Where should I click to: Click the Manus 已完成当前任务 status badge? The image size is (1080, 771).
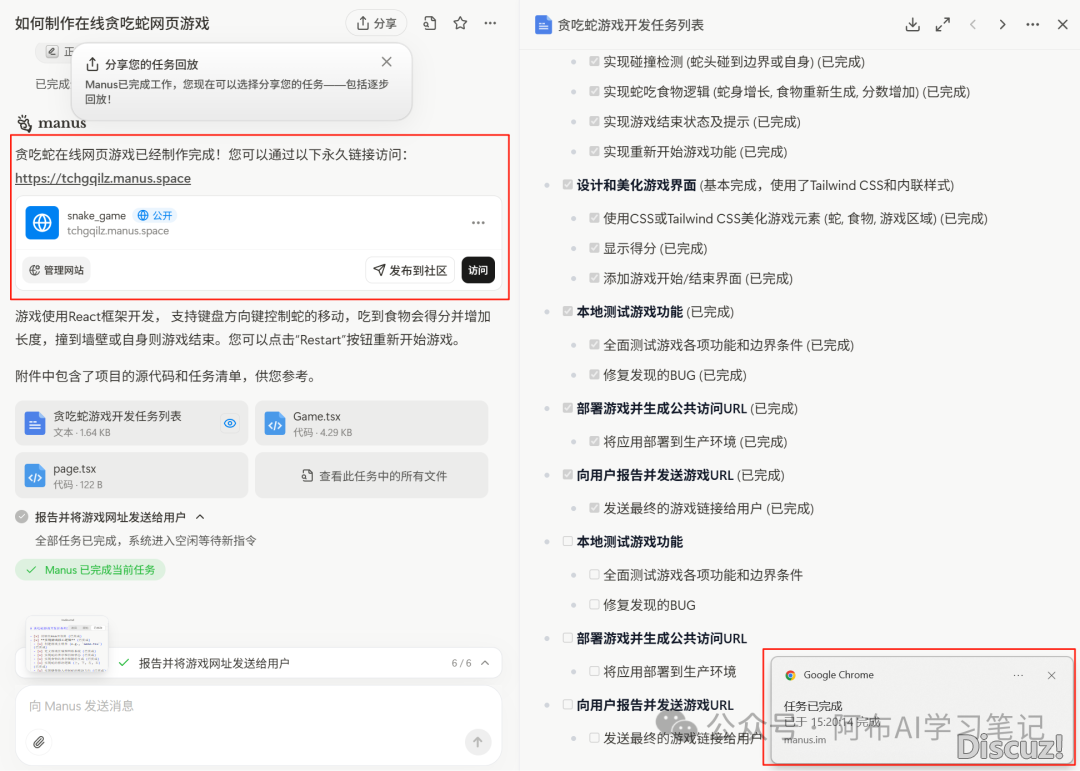[x=90, y=570]
